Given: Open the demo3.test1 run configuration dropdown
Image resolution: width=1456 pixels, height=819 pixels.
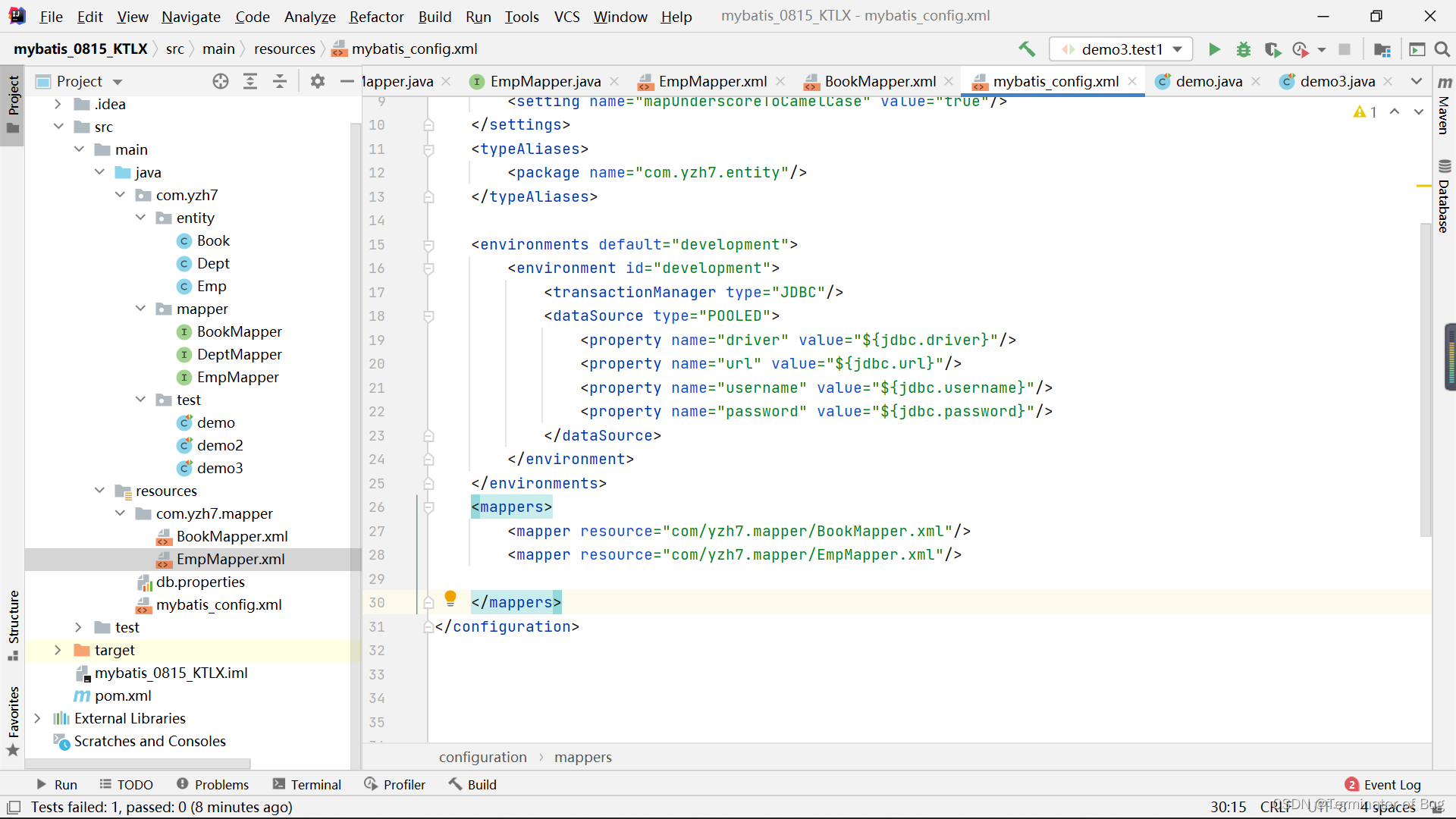Looking at the screenshot, I should tap(1121, 49).
